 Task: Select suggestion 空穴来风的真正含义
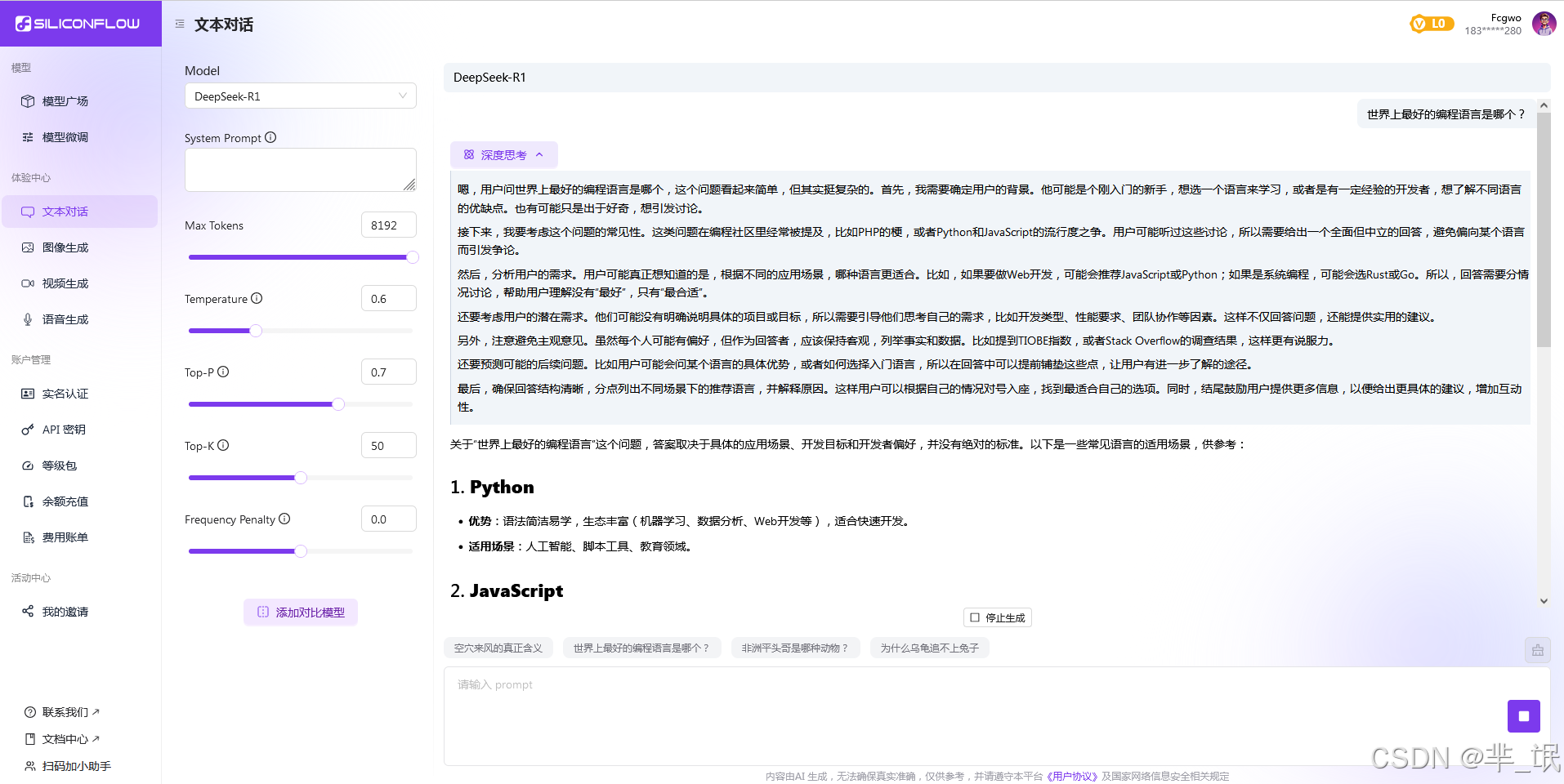498,648
